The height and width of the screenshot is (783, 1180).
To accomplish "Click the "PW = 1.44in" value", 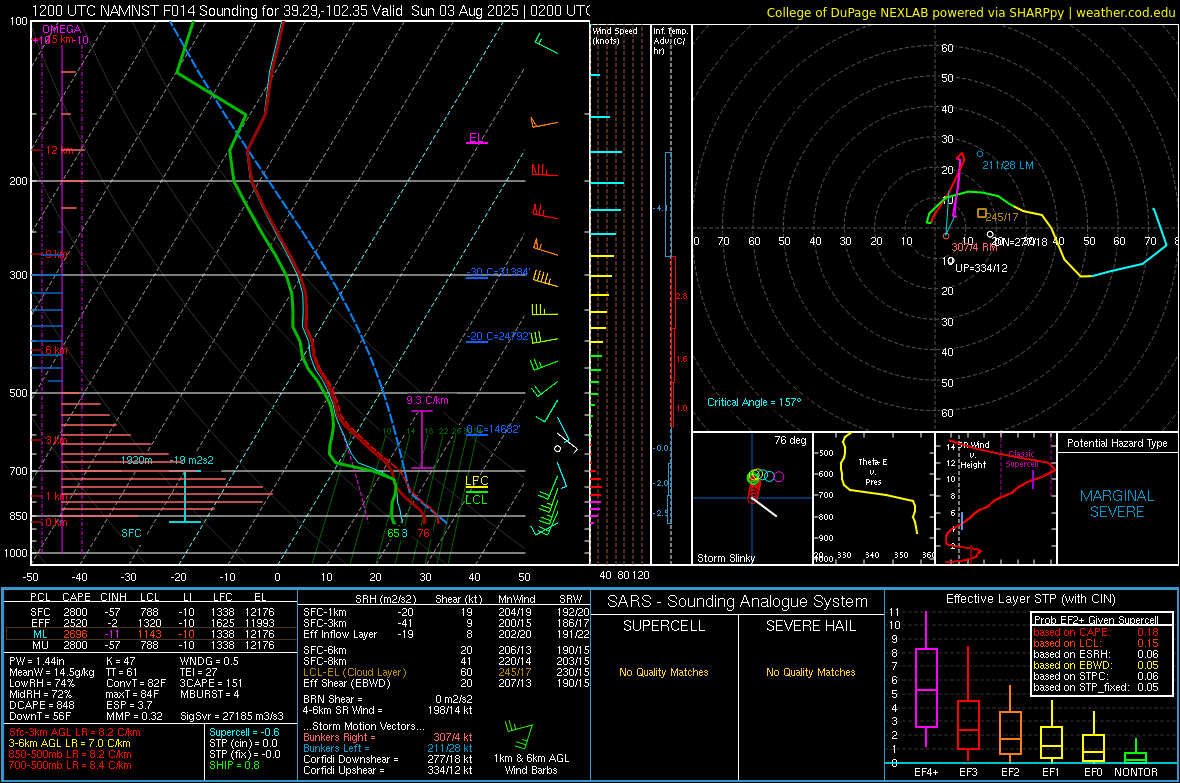I will tap(38, 661).
